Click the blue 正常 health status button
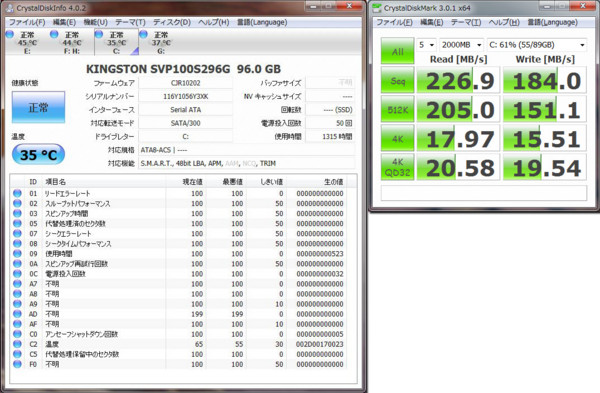Image resolution: width=600 pixels, height=393 pixels. coord(38,107)
